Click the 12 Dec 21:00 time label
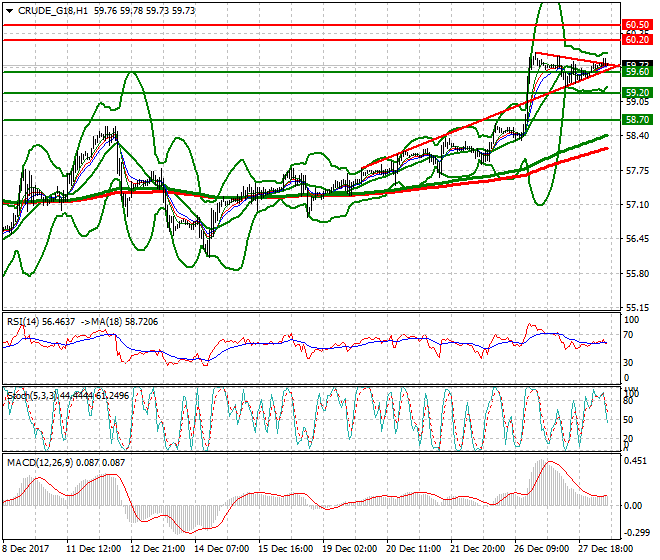Screen dimensions: 660x560 tap(158, 550)
